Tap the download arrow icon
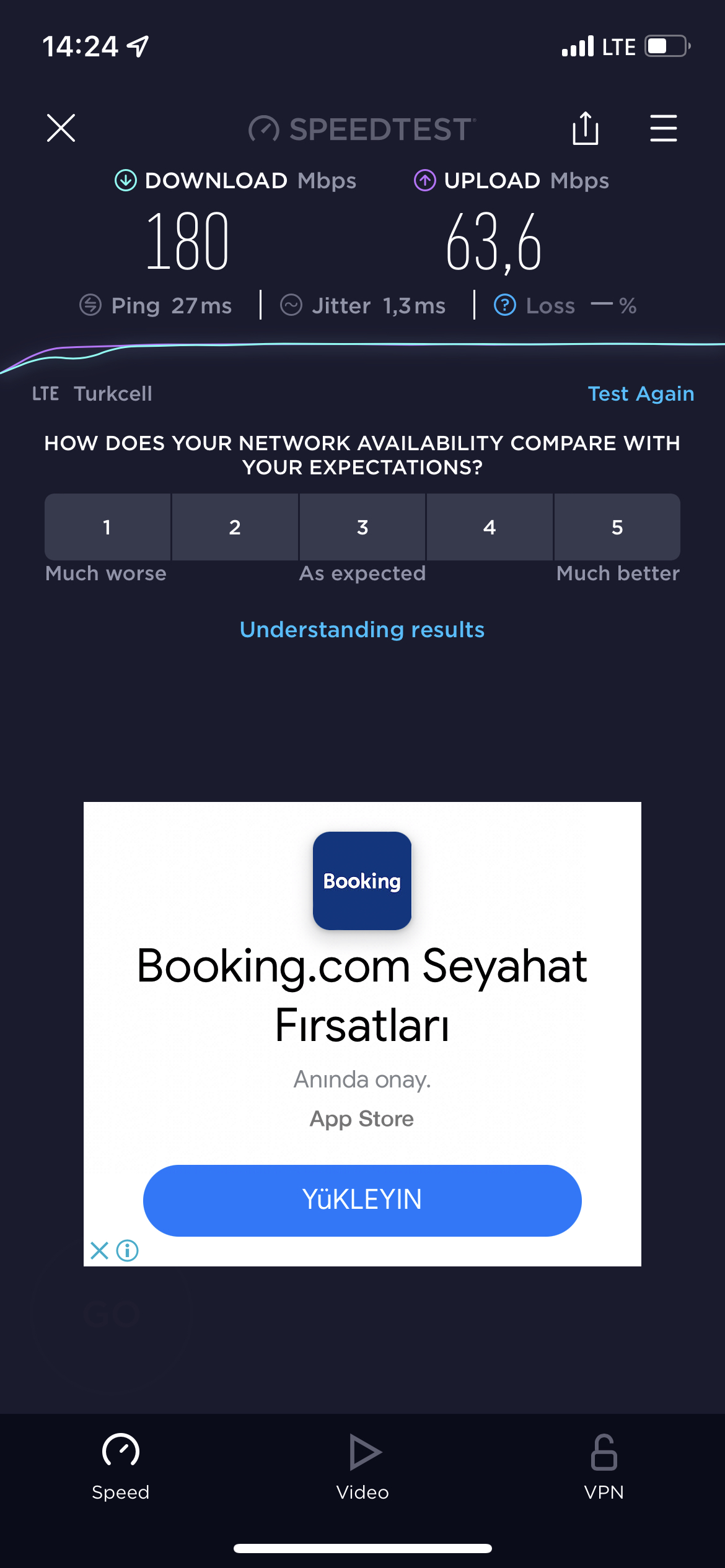Screen dimensions: 725x1568 (126, 181)
